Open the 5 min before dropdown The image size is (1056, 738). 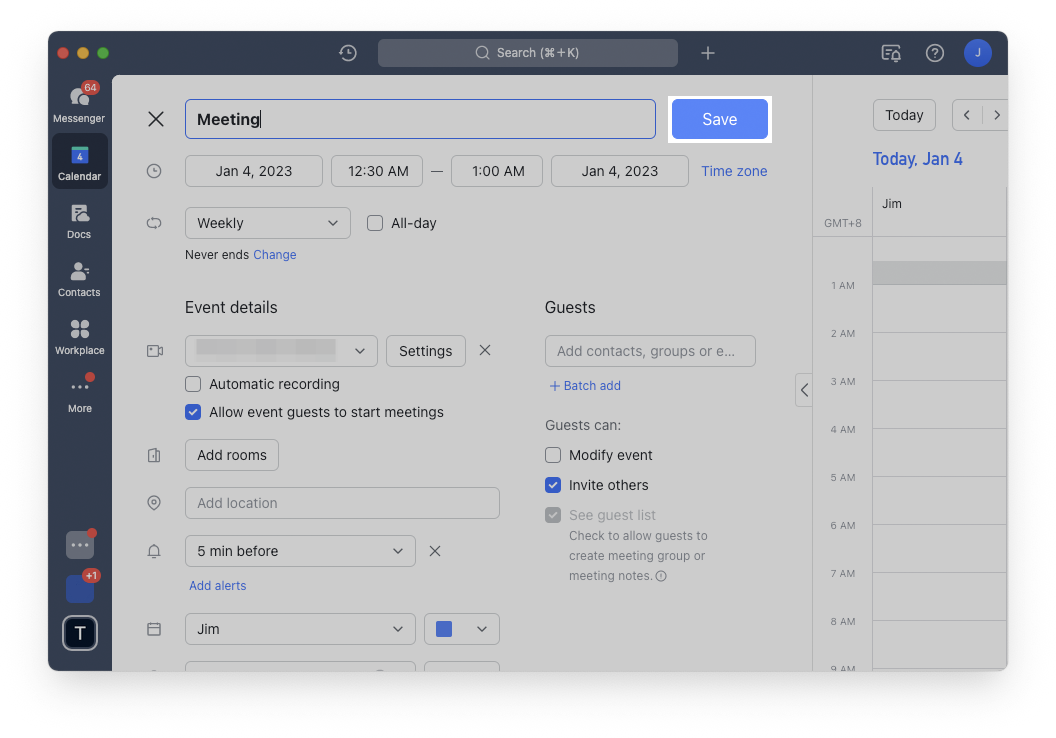click(x=300, y=551)
